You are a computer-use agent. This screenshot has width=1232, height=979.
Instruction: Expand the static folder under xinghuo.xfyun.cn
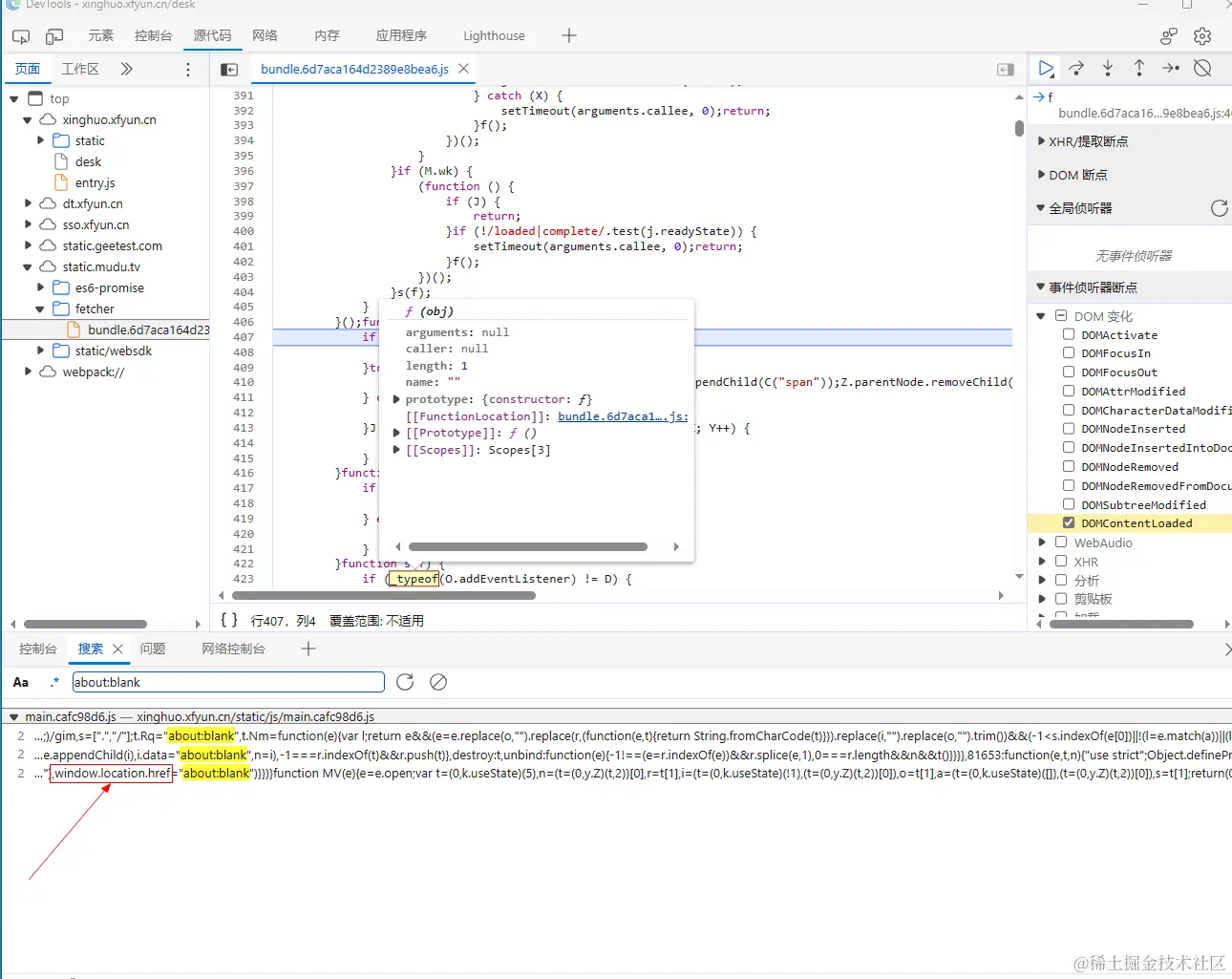[41, 140]
